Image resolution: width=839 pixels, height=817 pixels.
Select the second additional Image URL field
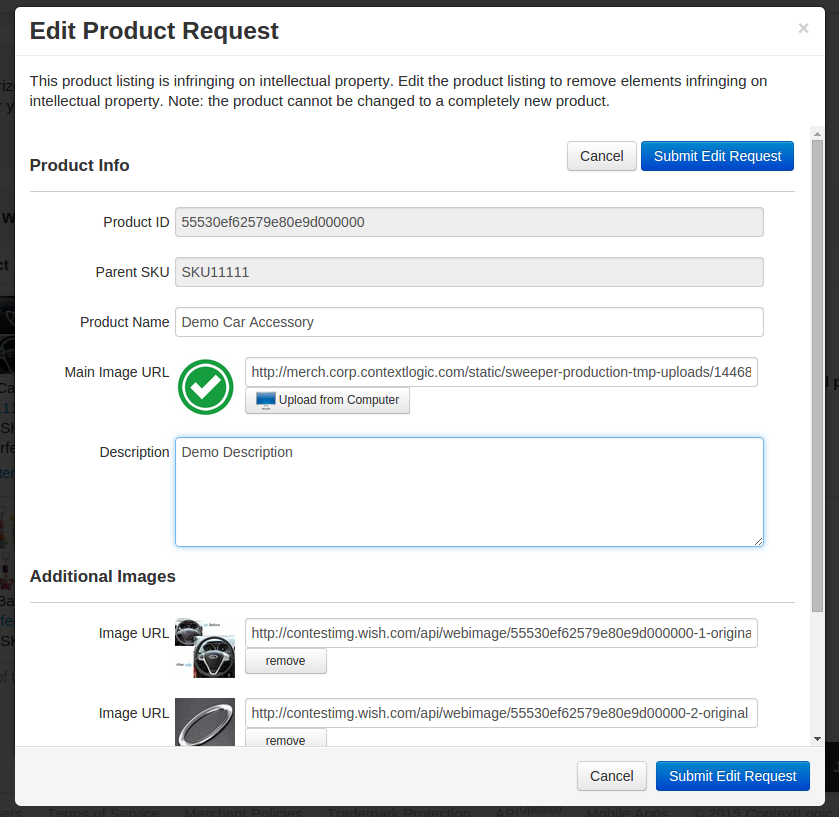(501, 713)
